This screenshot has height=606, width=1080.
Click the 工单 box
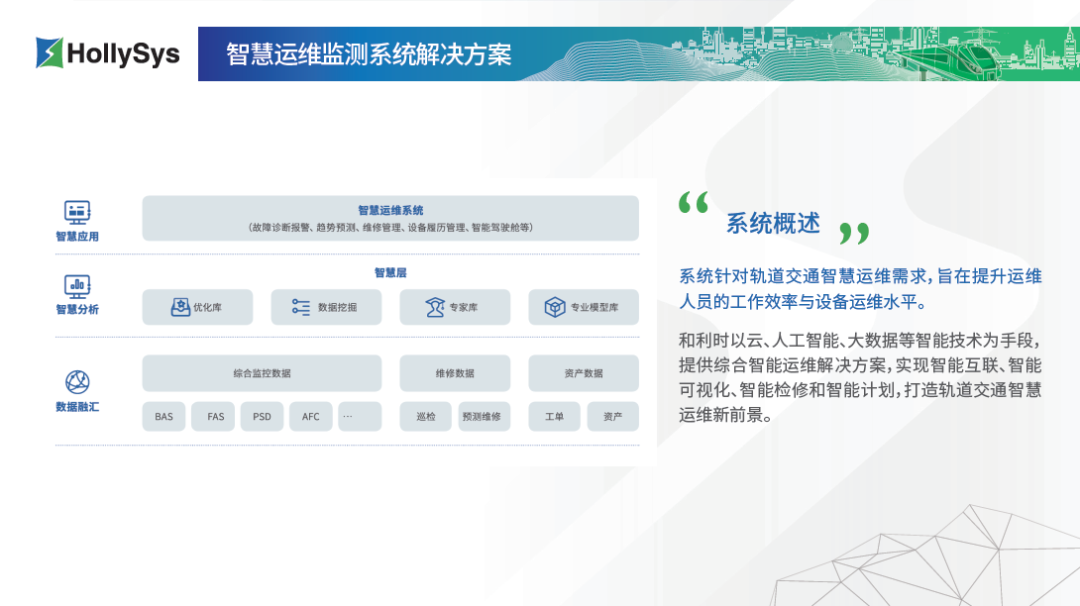point(554,416)
